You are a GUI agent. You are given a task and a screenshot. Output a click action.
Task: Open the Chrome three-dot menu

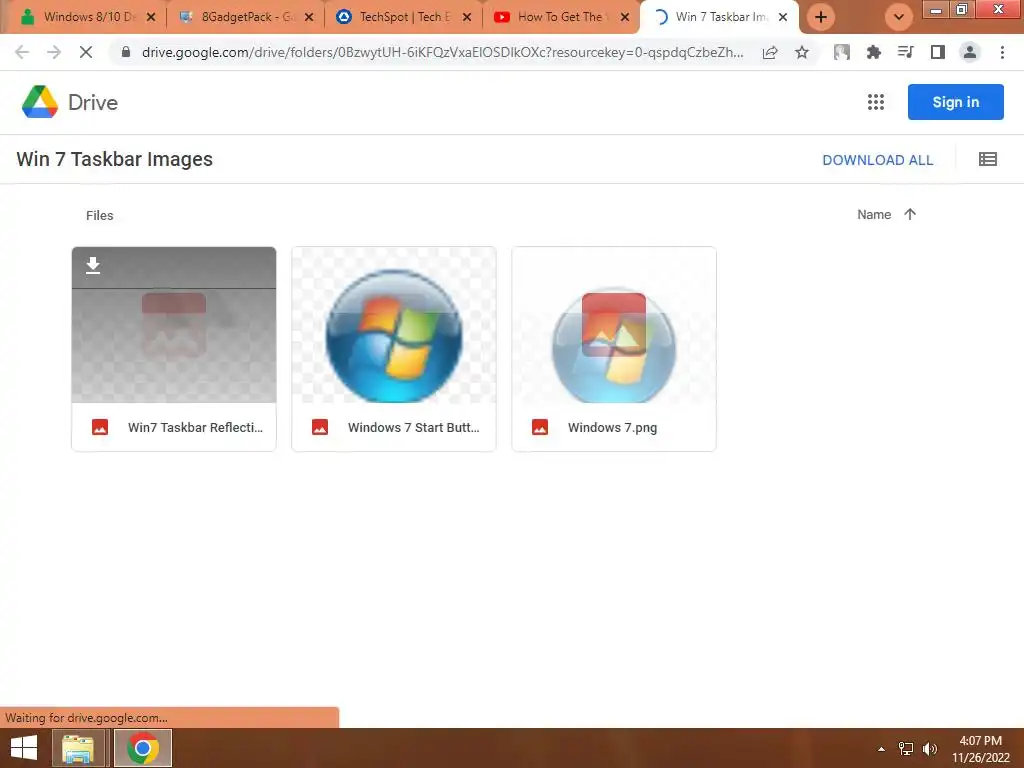click(1002, 52)
